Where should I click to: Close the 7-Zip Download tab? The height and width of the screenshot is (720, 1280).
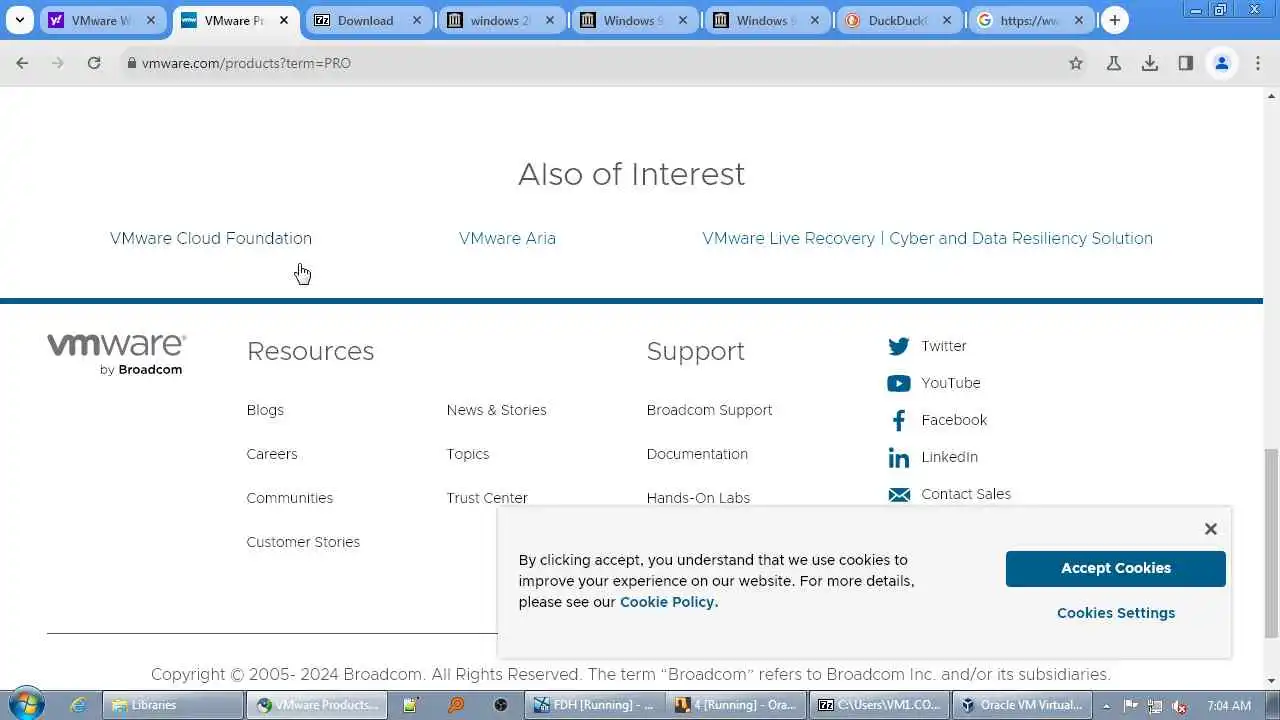click(417, 20)
